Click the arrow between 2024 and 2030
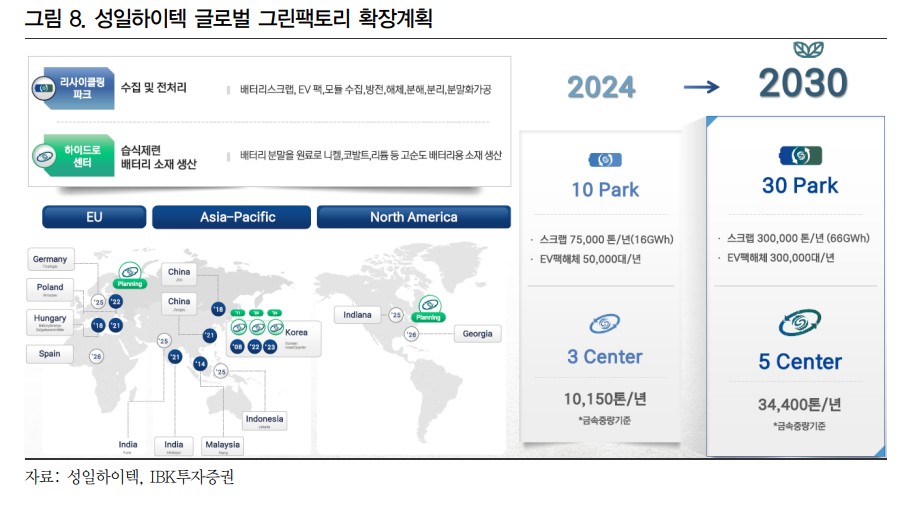This screenshot has height=516, width=917. pos(701,88)
